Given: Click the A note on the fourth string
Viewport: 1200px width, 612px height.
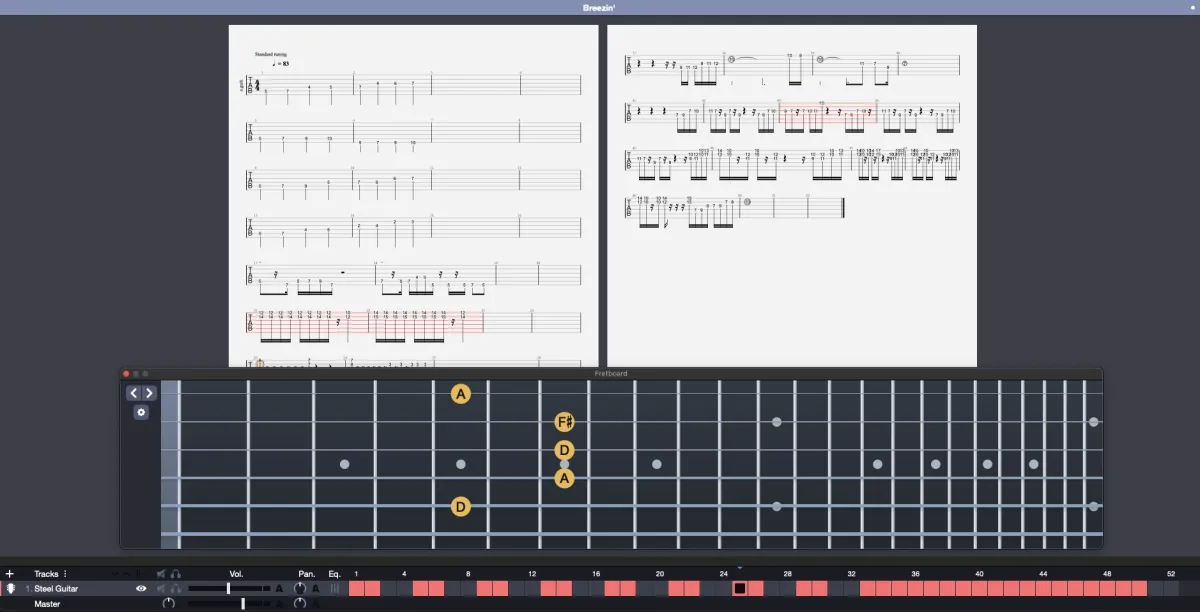Looking at the screenshot, I should coord(565,479).
